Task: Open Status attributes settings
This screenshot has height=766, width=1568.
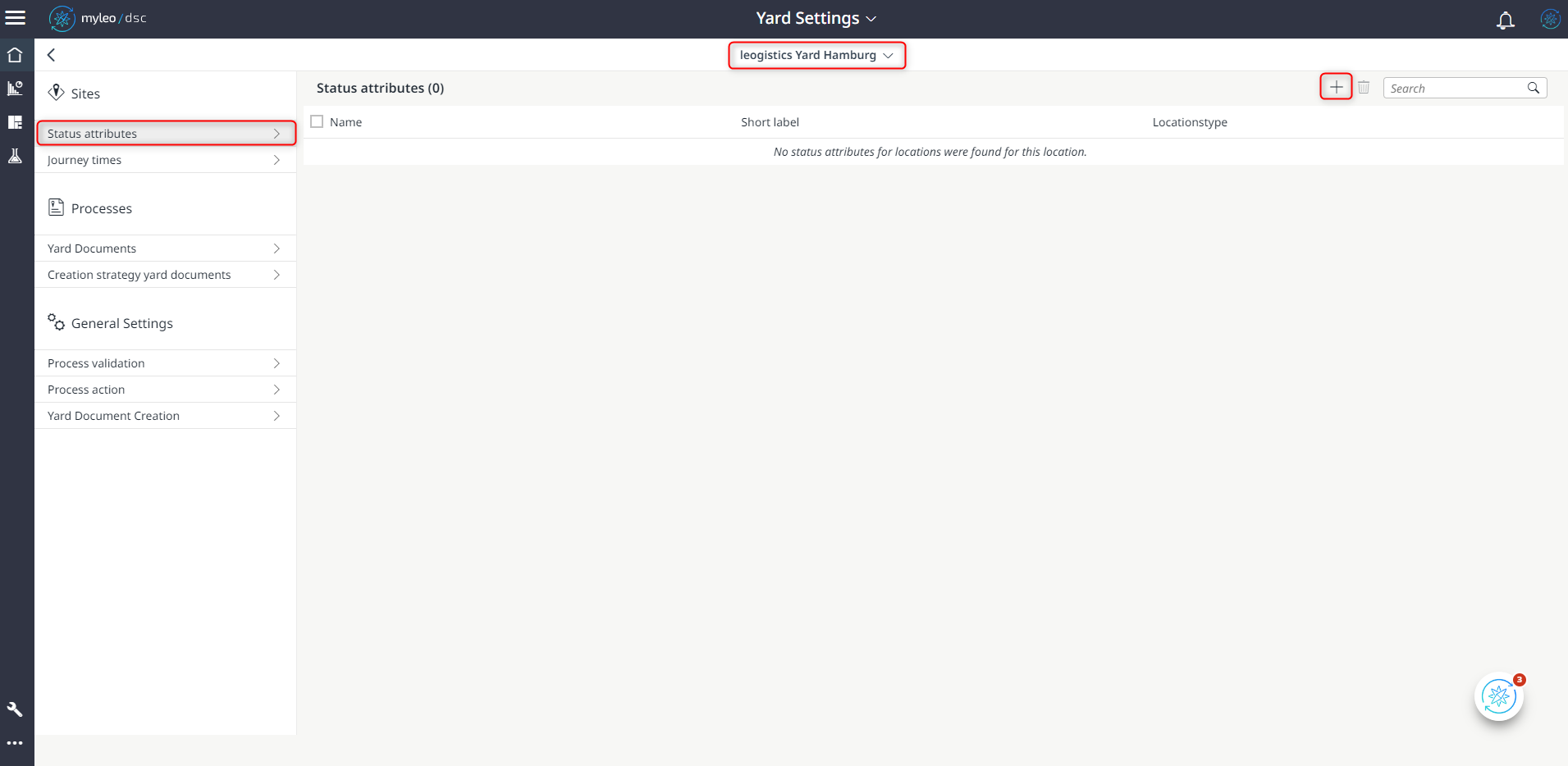Action: 166,134
